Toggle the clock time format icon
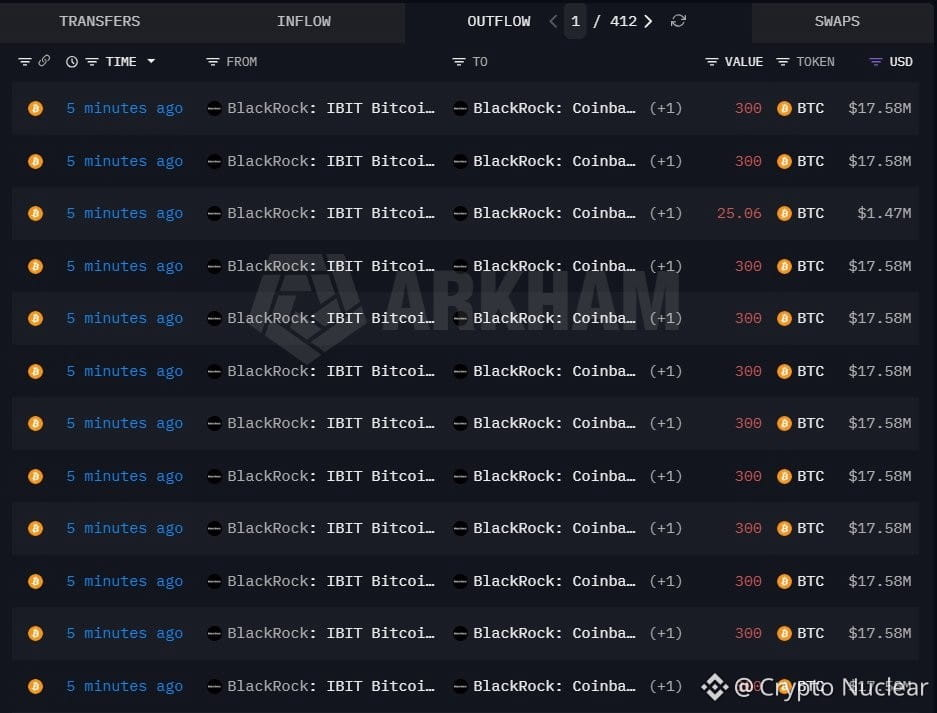 (72, 62)
